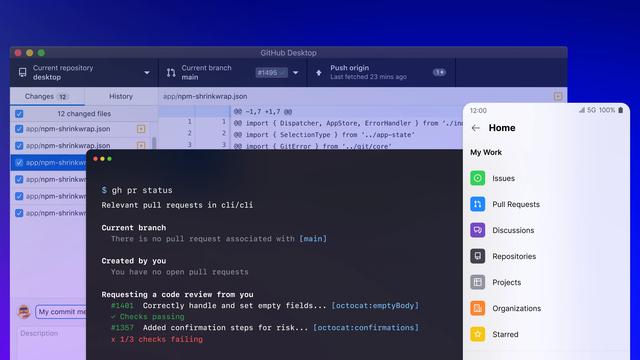
Task: Click modified-status icon on first npm-shrinkwrap.json row
Action: (141, 129)
